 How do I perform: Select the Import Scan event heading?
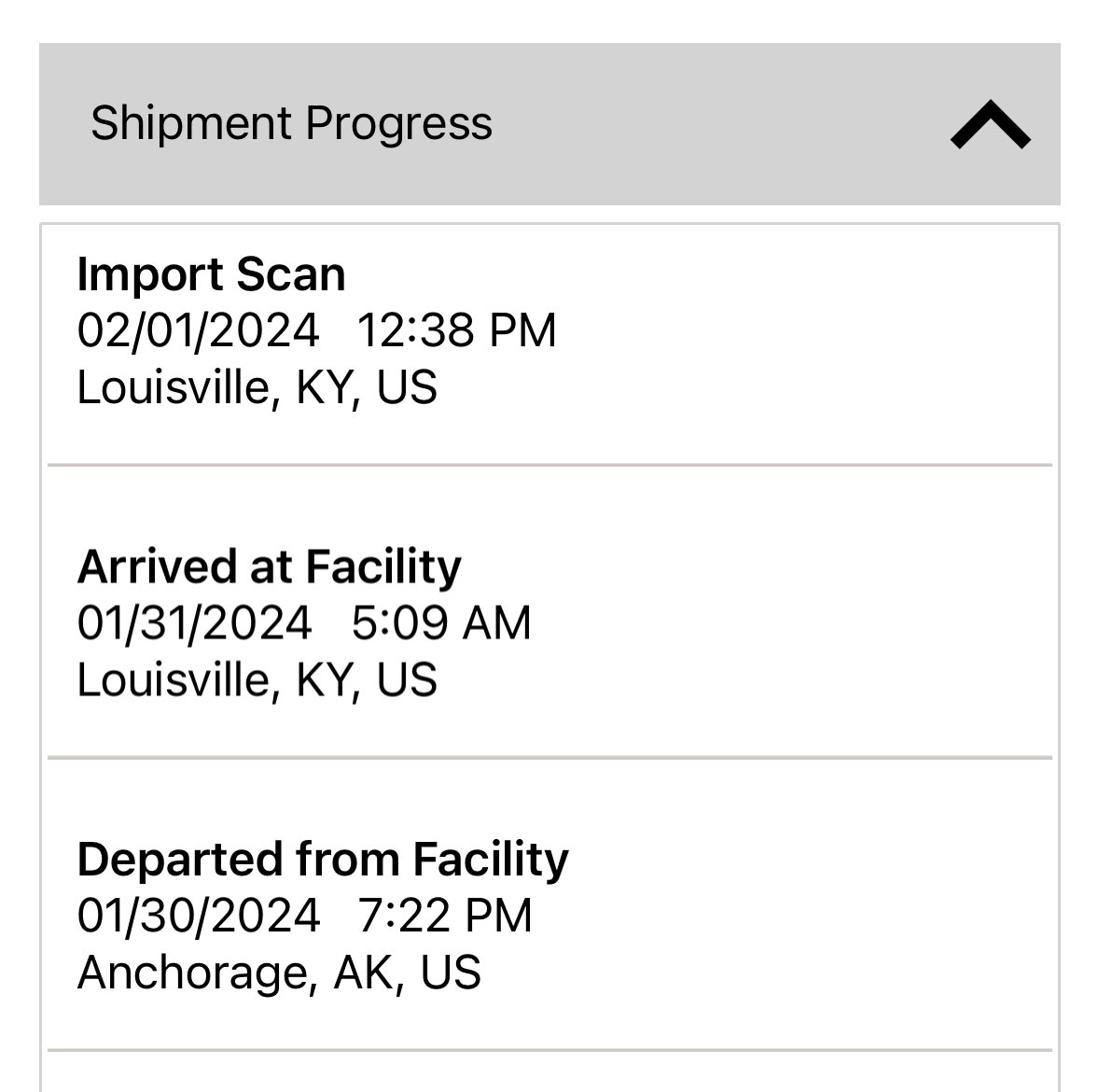tap(211, 274)
